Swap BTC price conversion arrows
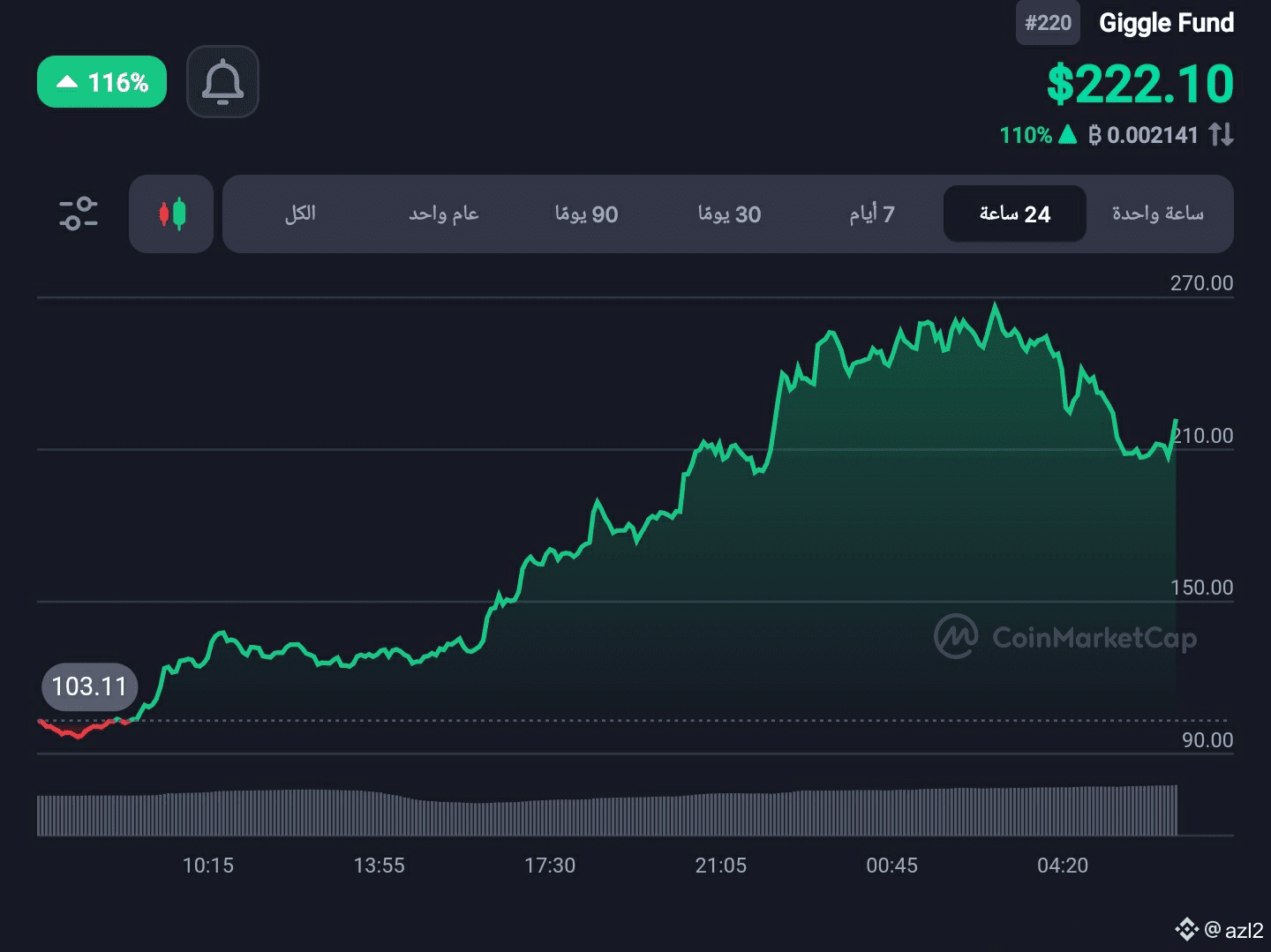Viewport: 1271px width, 952px height. tap(1222, 135)
